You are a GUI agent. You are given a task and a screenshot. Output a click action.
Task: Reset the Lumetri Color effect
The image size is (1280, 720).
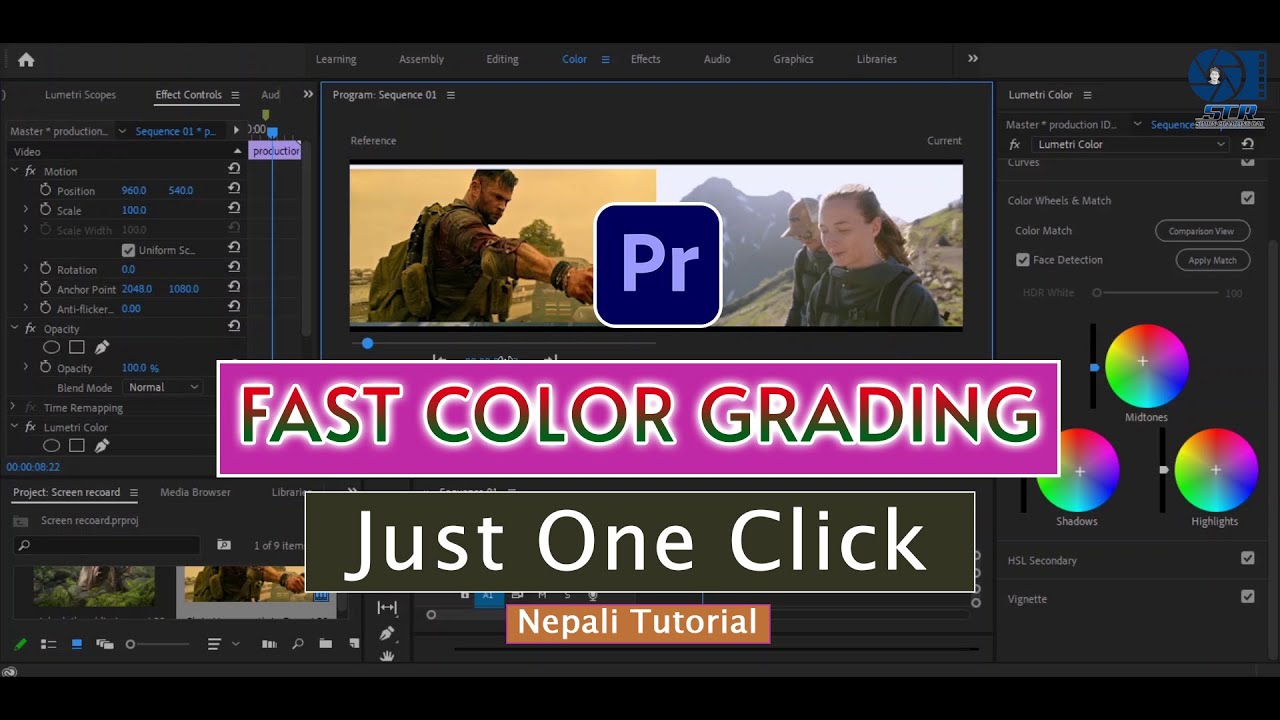[1247, 144]
